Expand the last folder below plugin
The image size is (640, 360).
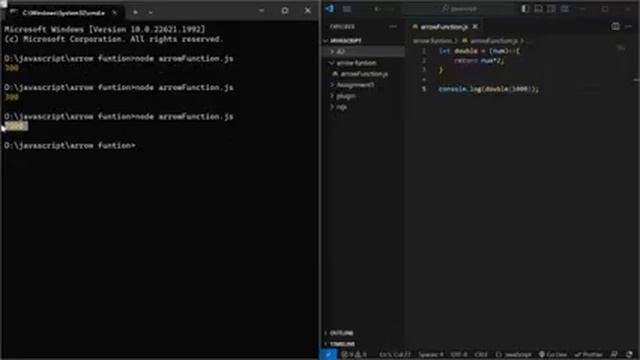pos(363,107)
